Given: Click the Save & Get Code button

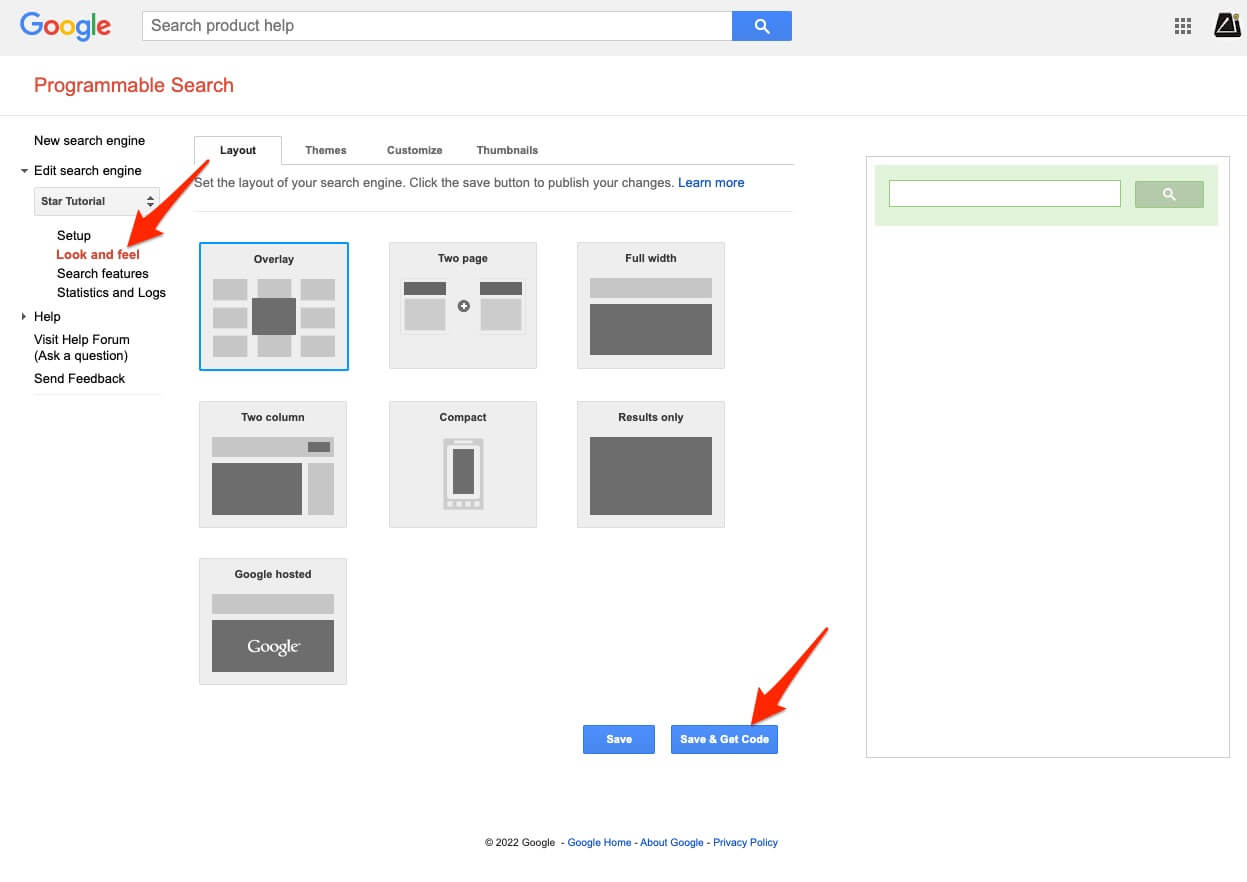Looking at the screenshot, I should [x=724, y=739].
